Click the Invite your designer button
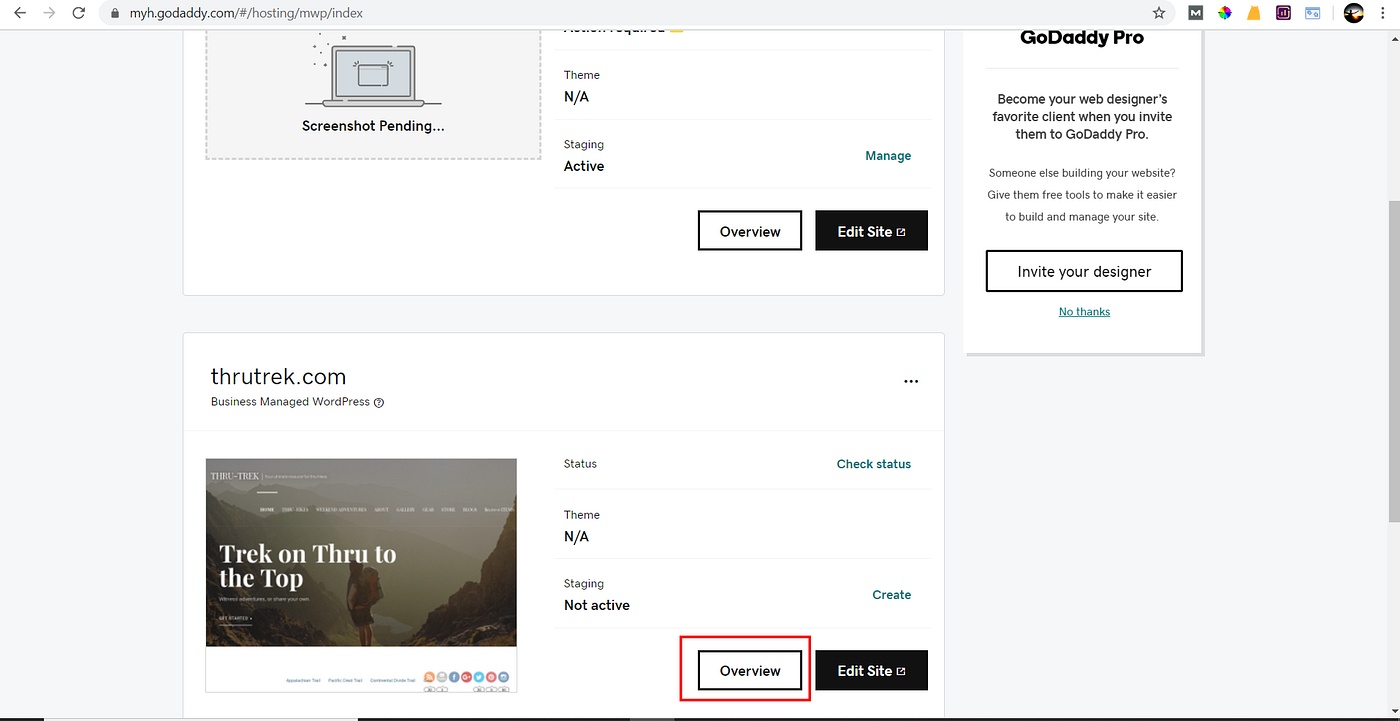1400x721 pixels. coord(1084,271)
